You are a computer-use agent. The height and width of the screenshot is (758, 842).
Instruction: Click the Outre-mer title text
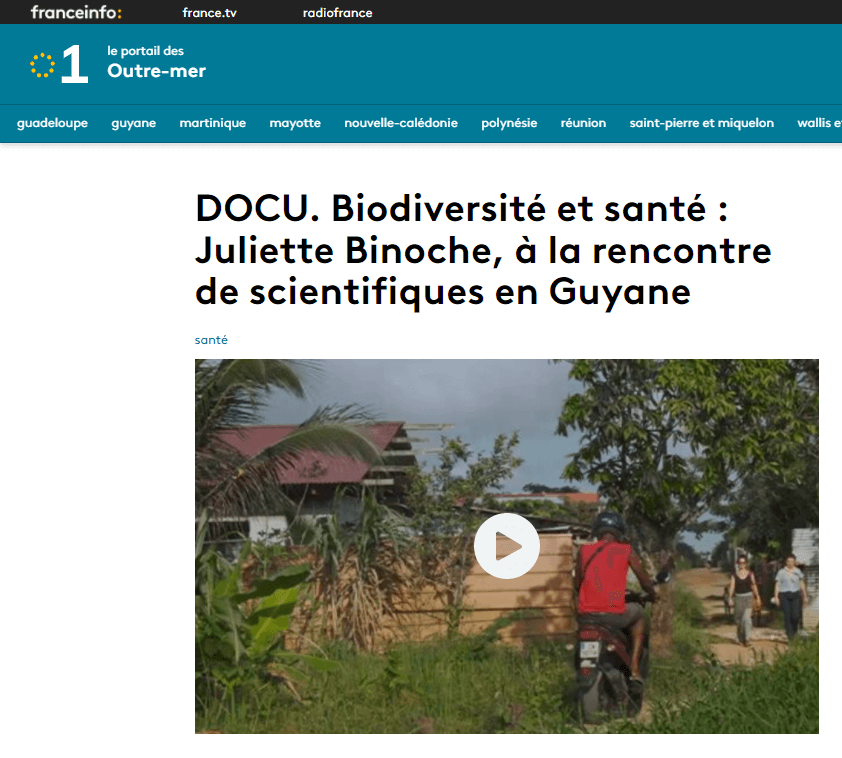click(x=156, y=71)
